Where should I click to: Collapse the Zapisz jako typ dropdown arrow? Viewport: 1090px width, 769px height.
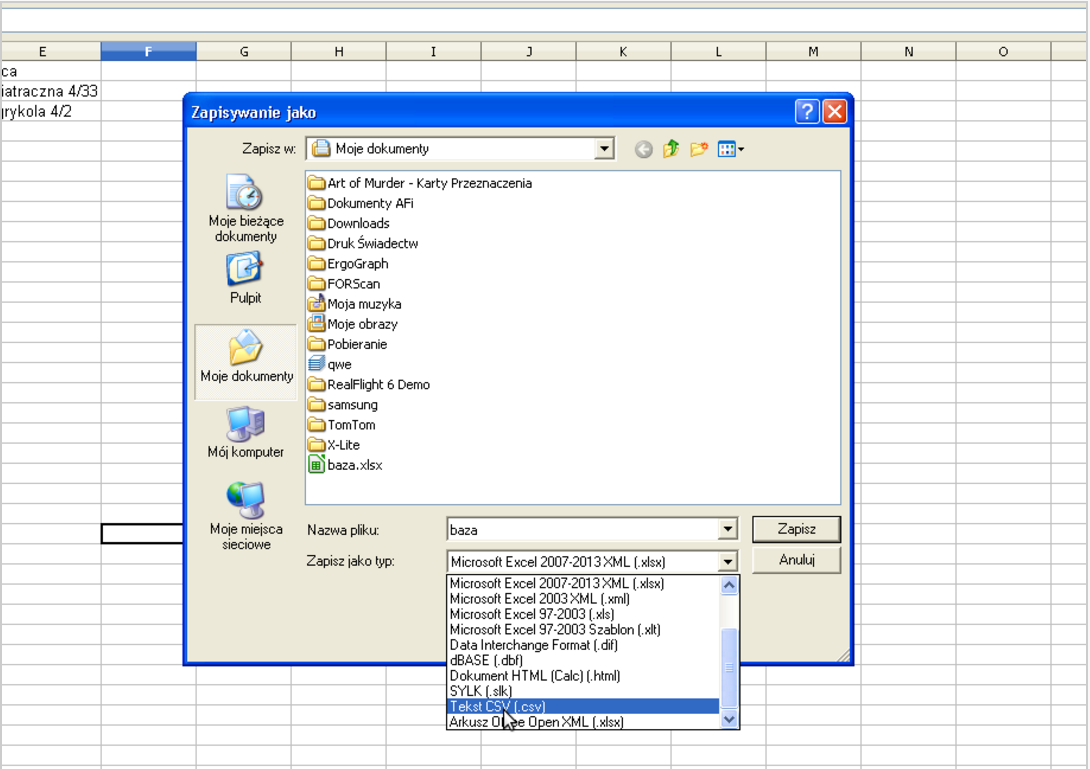click(727, 562)
